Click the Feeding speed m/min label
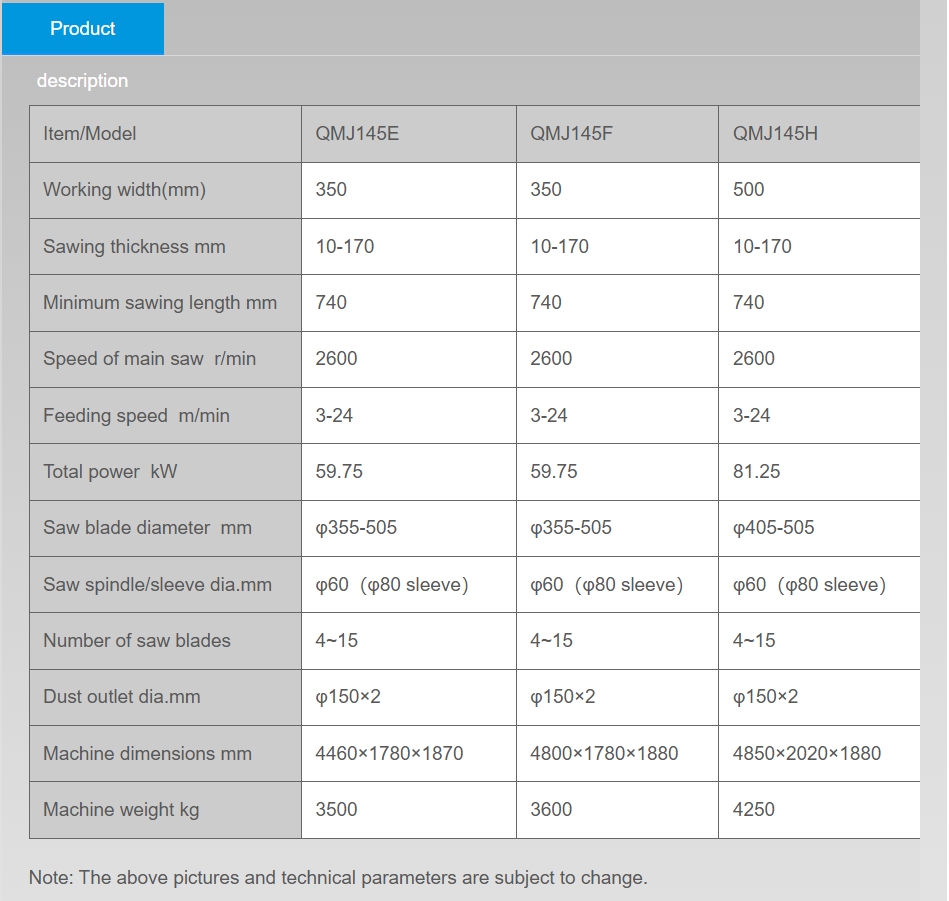The image size is (949, 901). 136,416
